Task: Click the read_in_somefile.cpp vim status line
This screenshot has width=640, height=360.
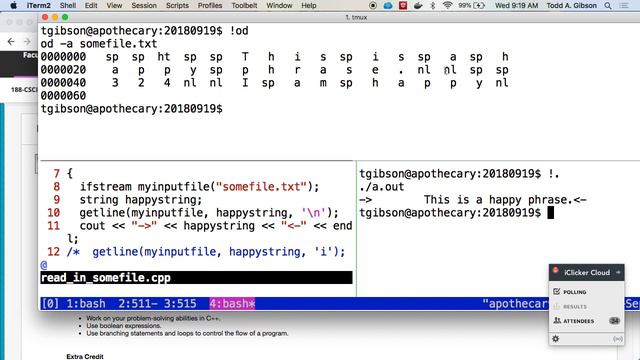Action: [196, 278]
